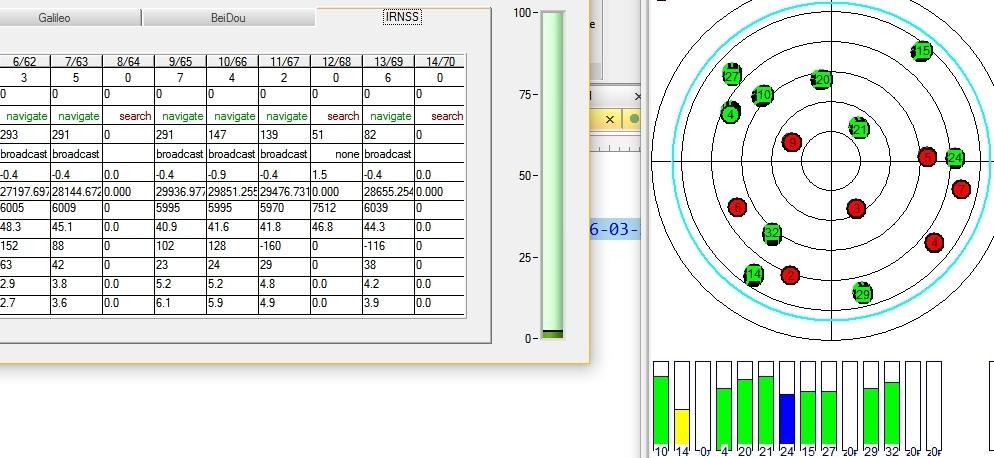This screenshot has width=994, height=458.
Task: Click green satellite 24 in sky plot
Action: (x=955, y=158)
